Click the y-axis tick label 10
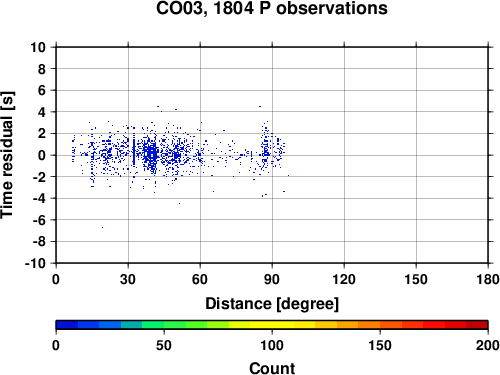The image size is (500, 375). click(x=38, y=47)
